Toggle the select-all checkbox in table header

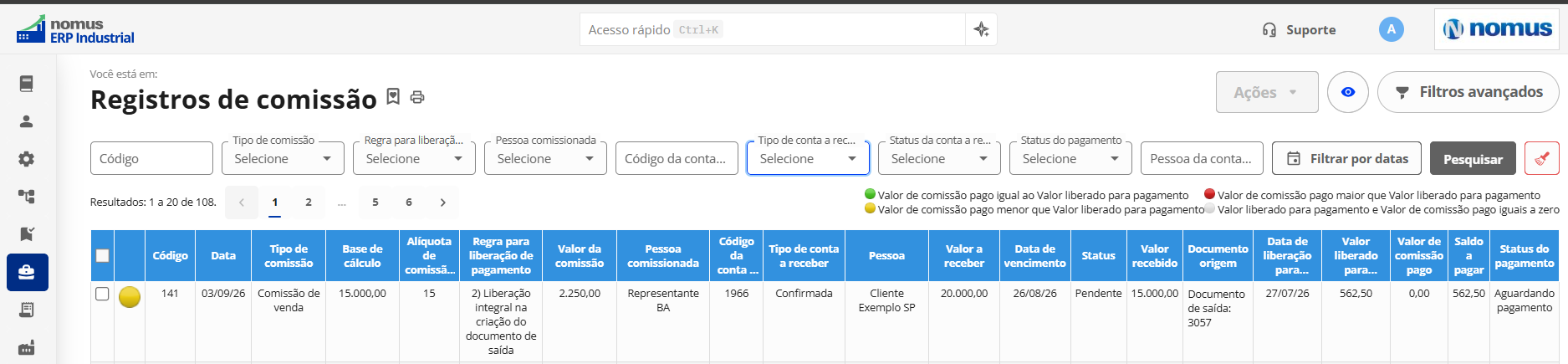102,255
